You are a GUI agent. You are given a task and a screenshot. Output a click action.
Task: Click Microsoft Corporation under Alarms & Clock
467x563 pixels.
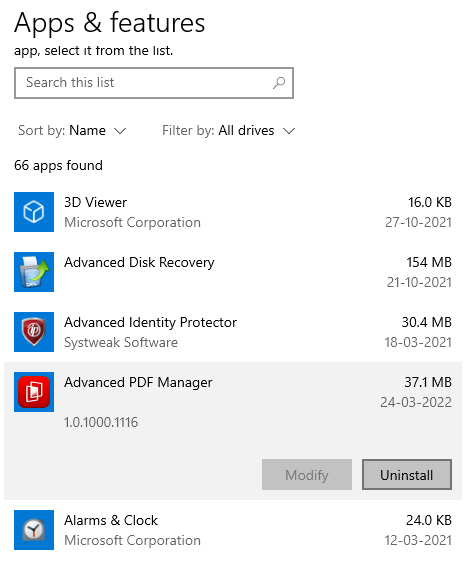point(132,541)
